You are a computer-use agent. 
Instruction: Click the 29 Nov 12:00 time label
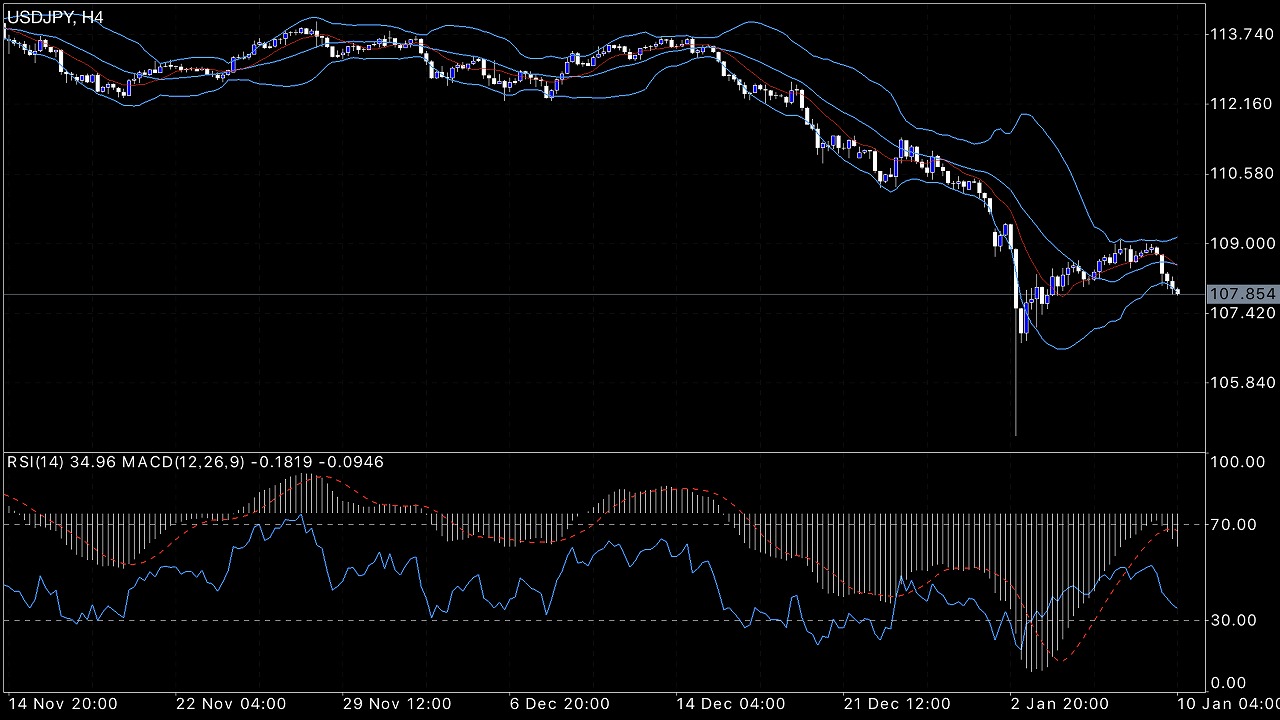399,704
